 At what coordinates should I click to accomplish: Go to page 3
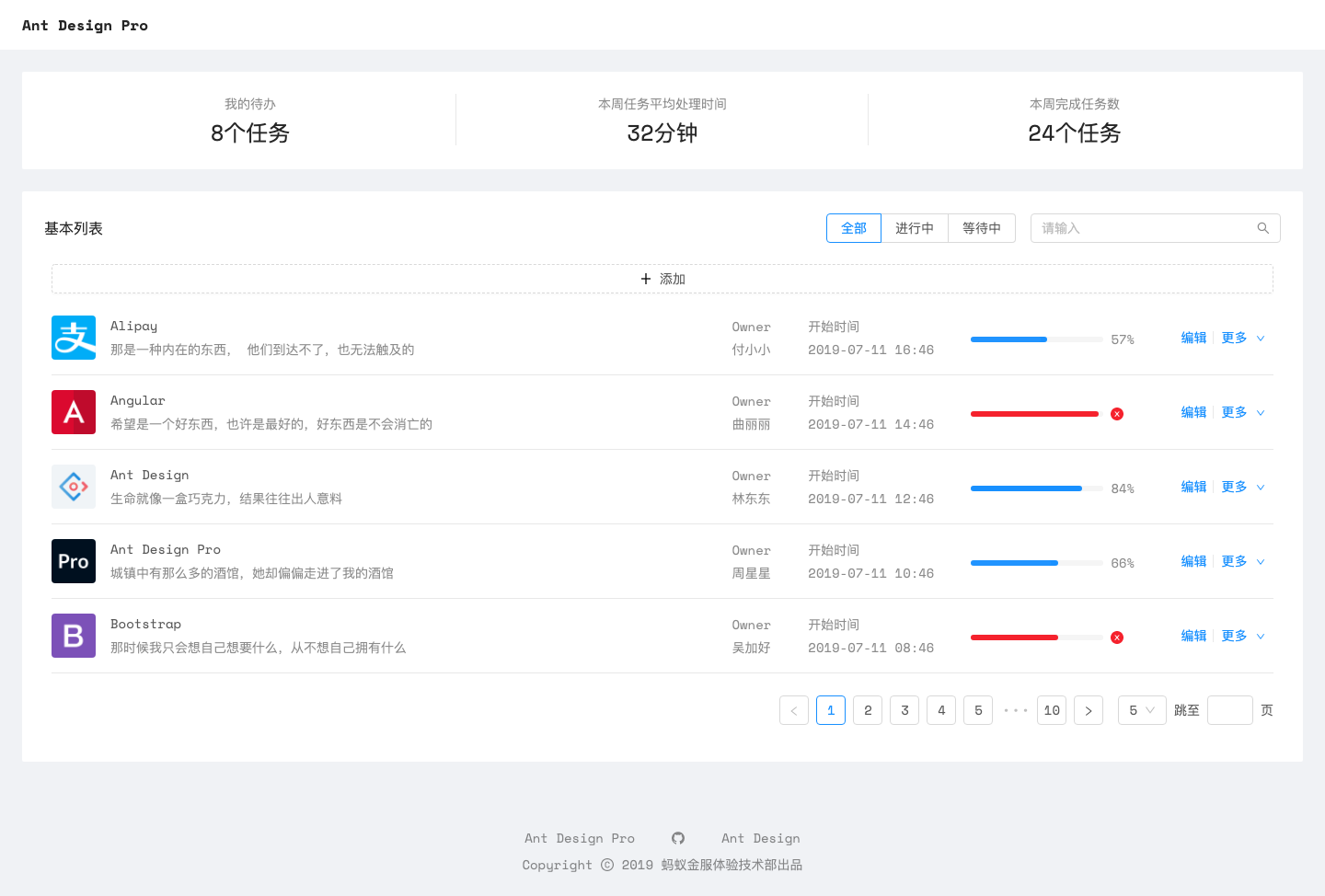(x=904, y=710)
